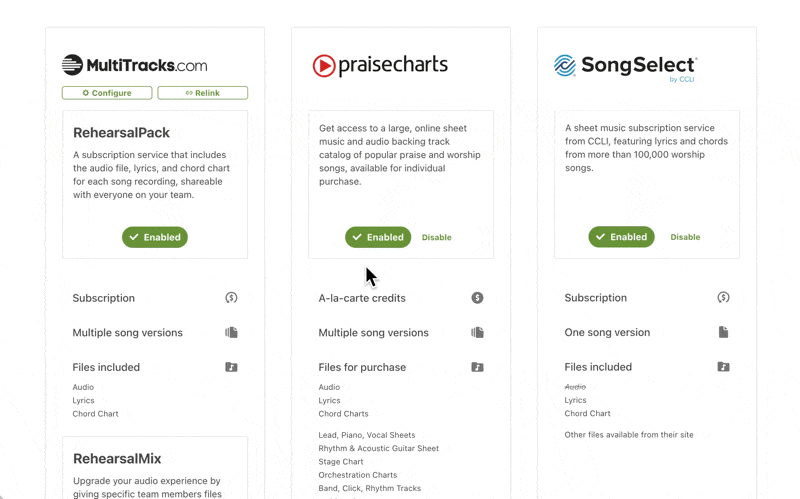Viewport: 800px width, 499px height.
Task: Click stacked pages icon beside PraiseCharts Multiple song versions
Action: pos(477,332)
